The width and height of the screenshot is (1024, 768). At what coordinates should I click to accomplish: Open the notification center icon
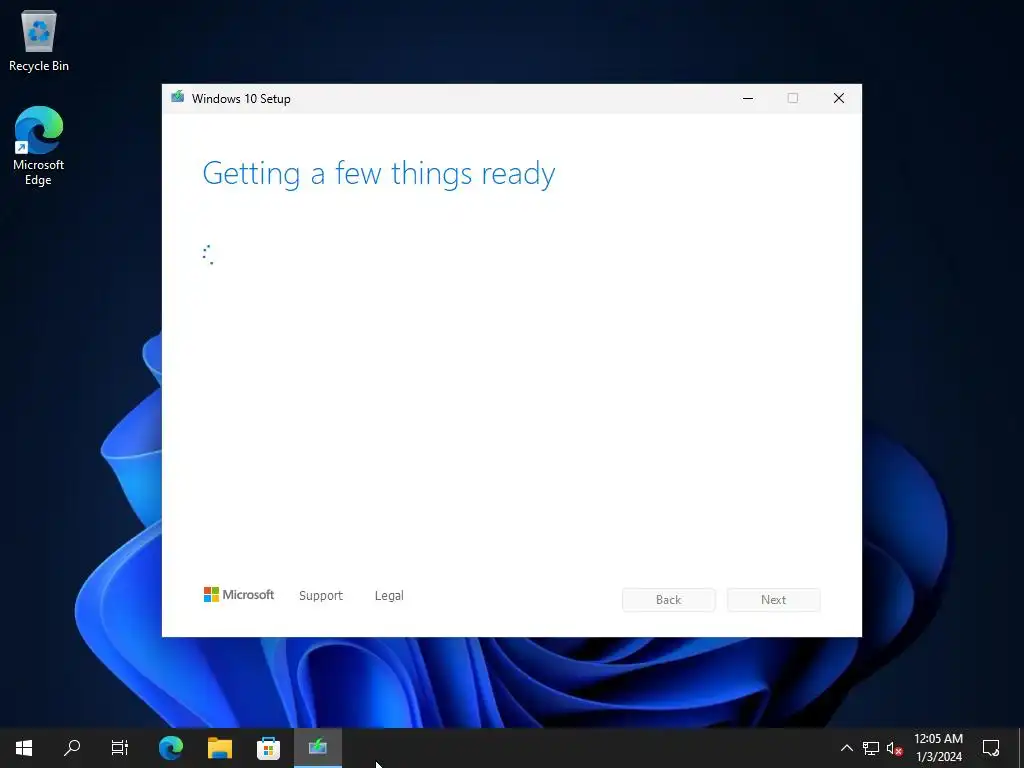[991, 748]
